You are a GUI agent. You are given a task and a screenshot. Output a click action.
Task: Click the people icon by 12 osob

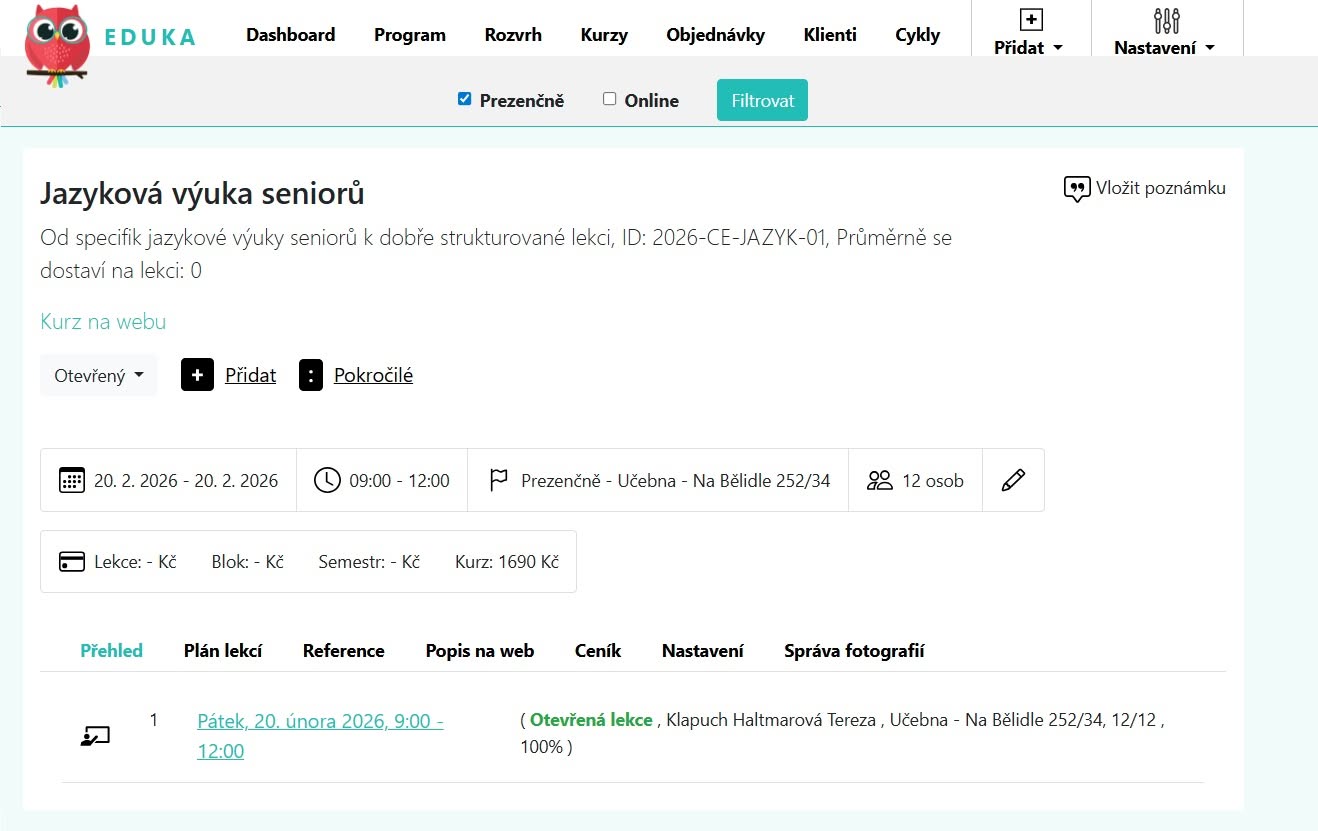[x=880, y=481]
